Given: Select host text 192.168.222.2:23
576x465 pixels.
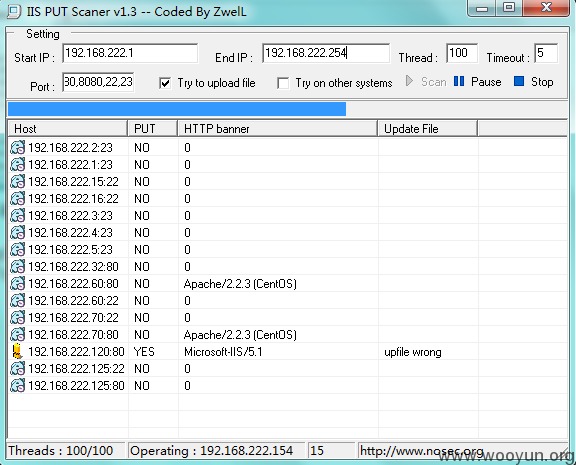Looking at the screenshot, I should [70, 147].
